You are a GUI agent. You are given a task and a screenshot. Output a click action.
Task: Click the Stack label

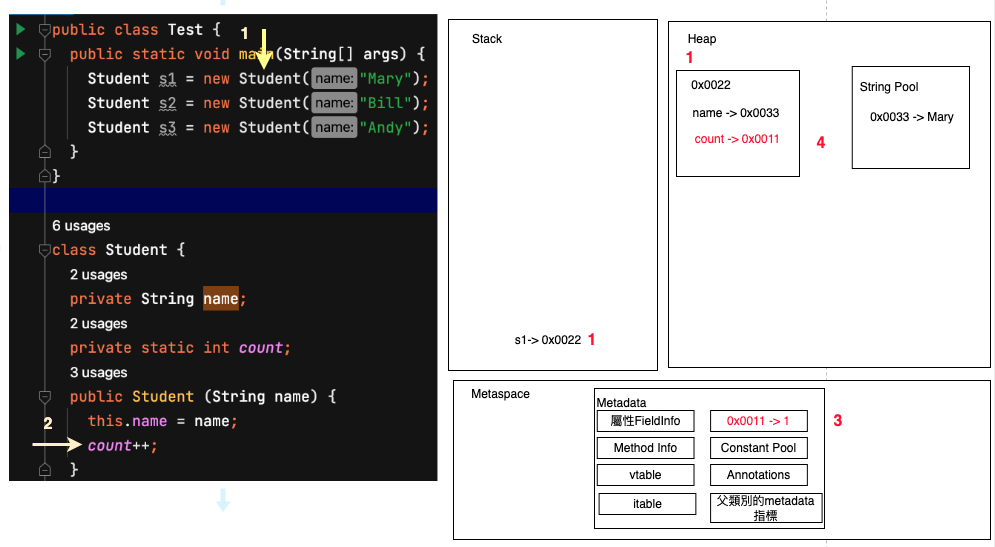click(x=487, y=39)
